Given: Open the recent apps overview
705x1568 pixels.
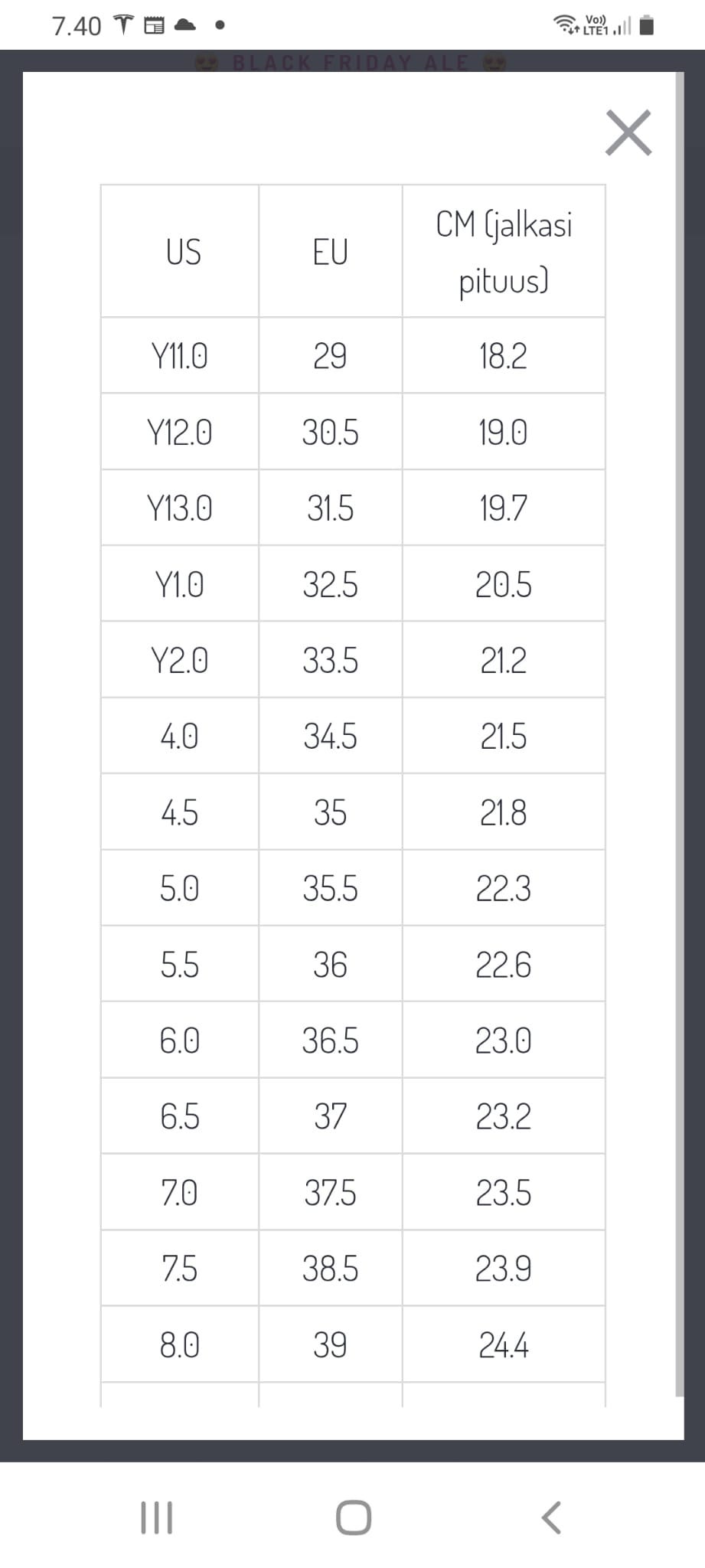Looking at the screenshot, I should tap(157, 1517).
